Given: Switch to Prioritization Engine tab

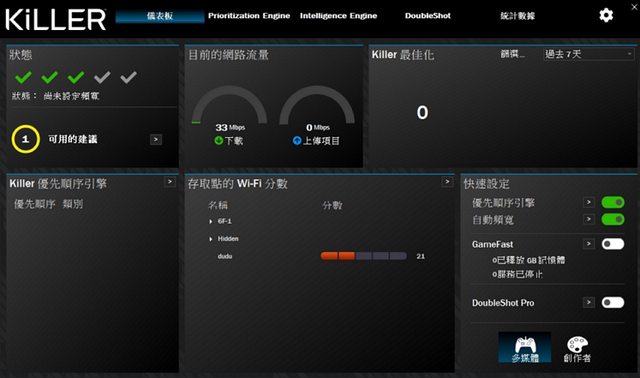Looking at the screenshot, I should pyautogui.click(x=249, y=16).
